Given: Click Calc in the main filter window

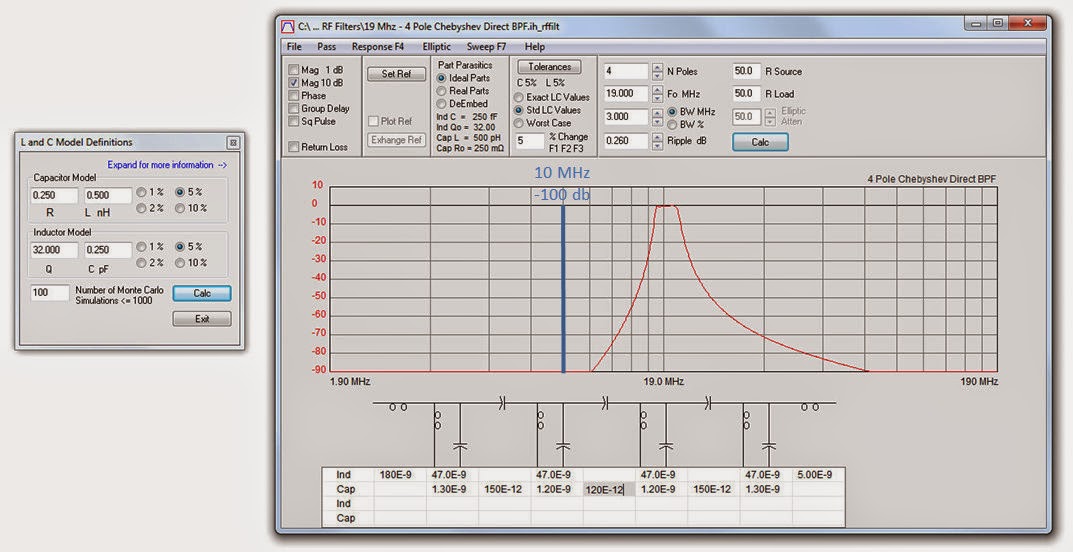Looking at the screenshot, I should 760,142.
